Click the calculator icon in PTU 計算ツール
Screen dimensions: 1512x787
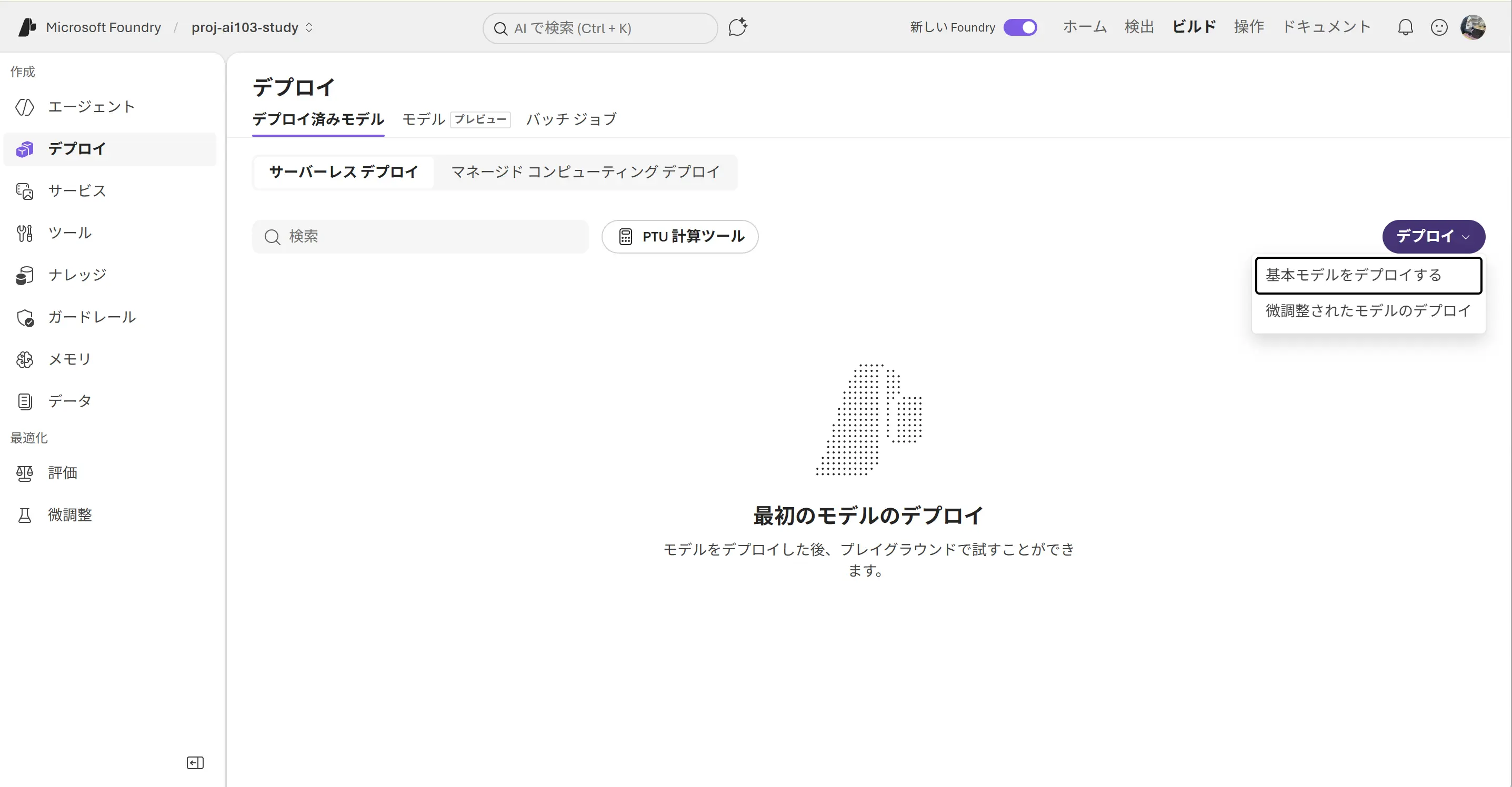pos(626,237)
